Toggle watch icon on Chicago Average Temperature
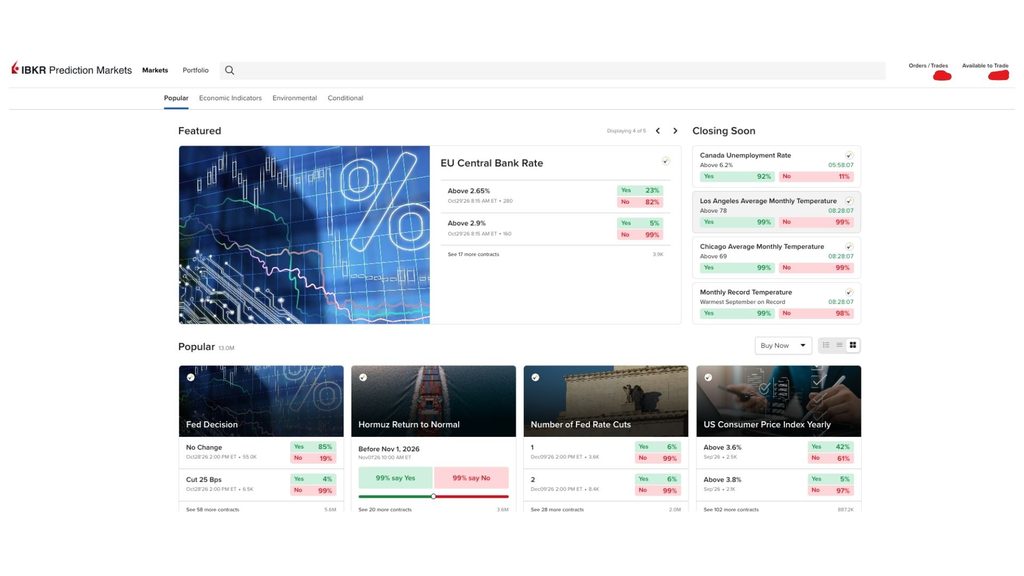Screen dimensions: 1024x576 click(x=849, y=247)
